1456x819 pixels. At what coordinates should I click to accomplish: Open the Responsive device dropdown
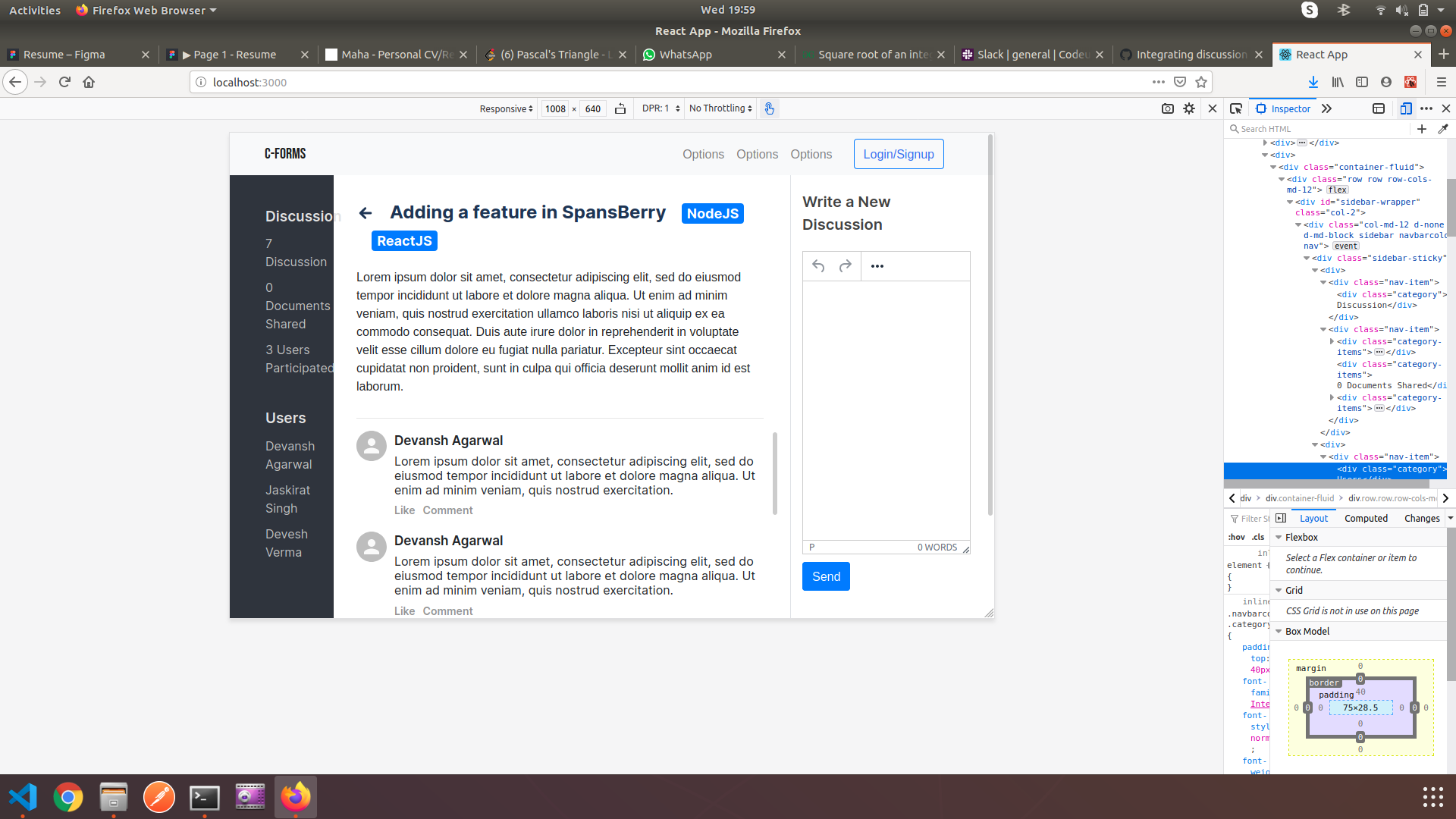click(x=506, y=108)
